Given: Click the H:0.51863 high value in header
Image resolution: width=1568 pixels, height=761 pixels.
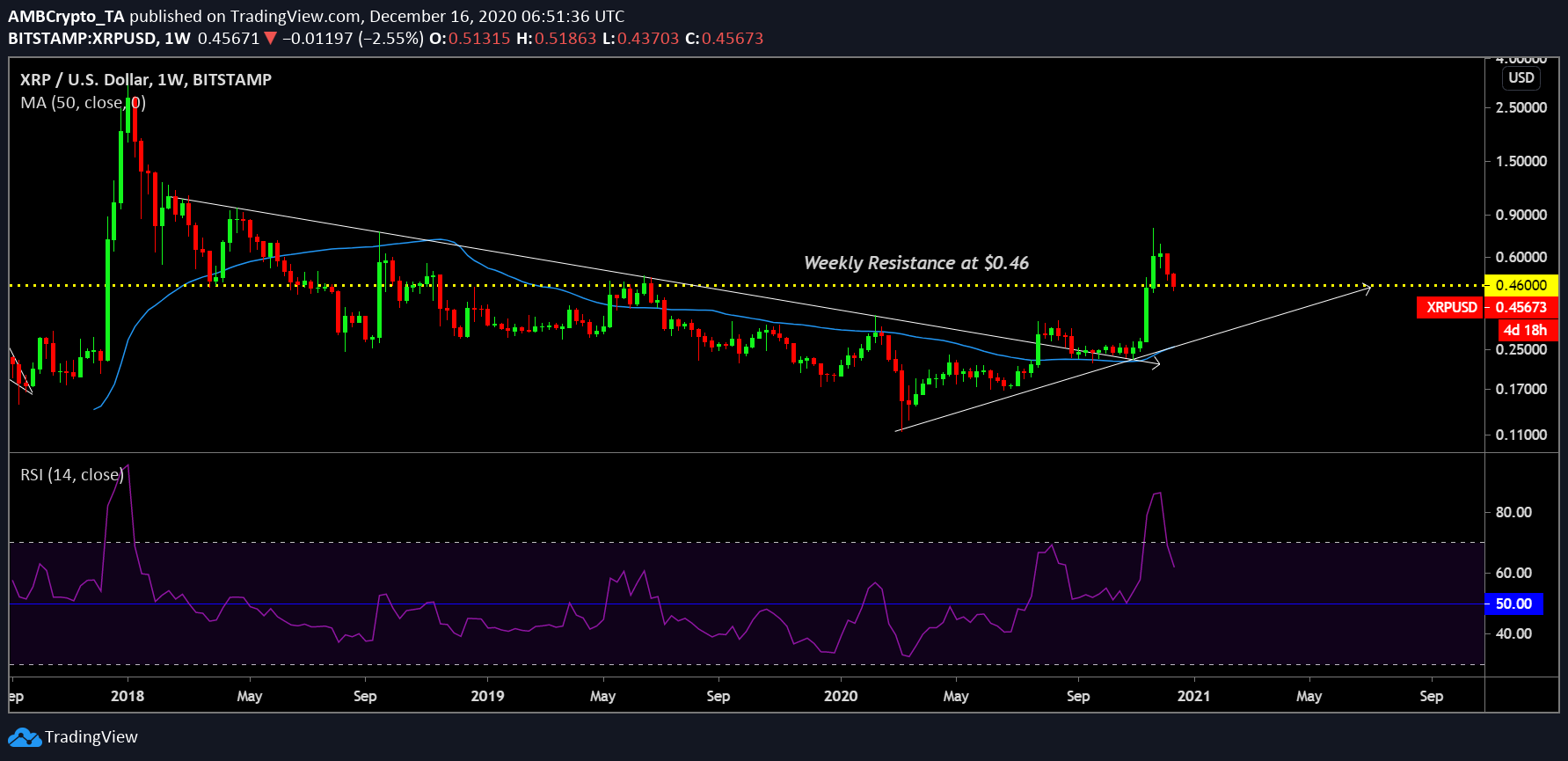Looking at the screenshot, I should 556,39.
